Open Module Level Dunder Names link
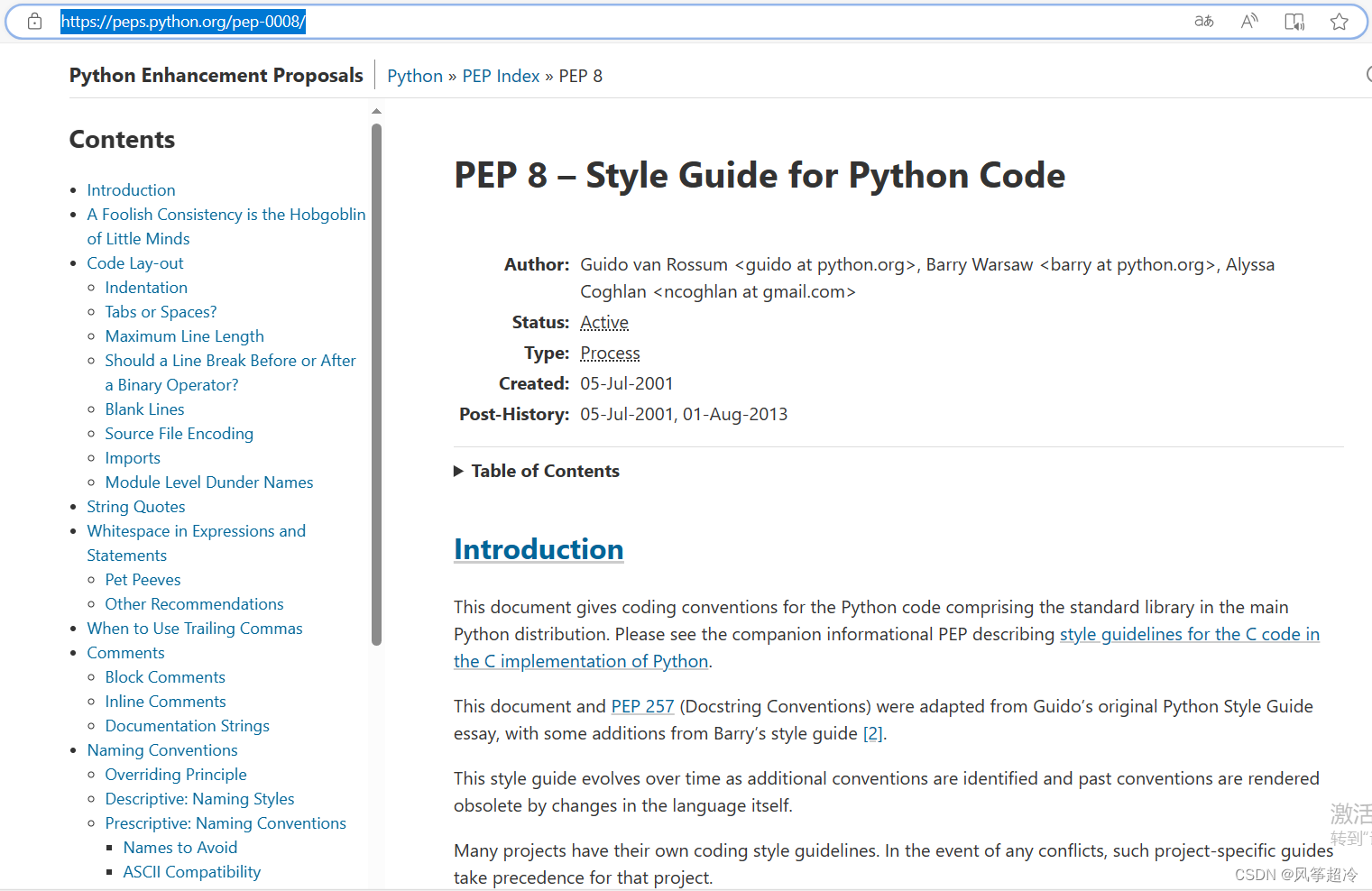The height and width of the screenshot is (891, 1372). click(209, 482)
